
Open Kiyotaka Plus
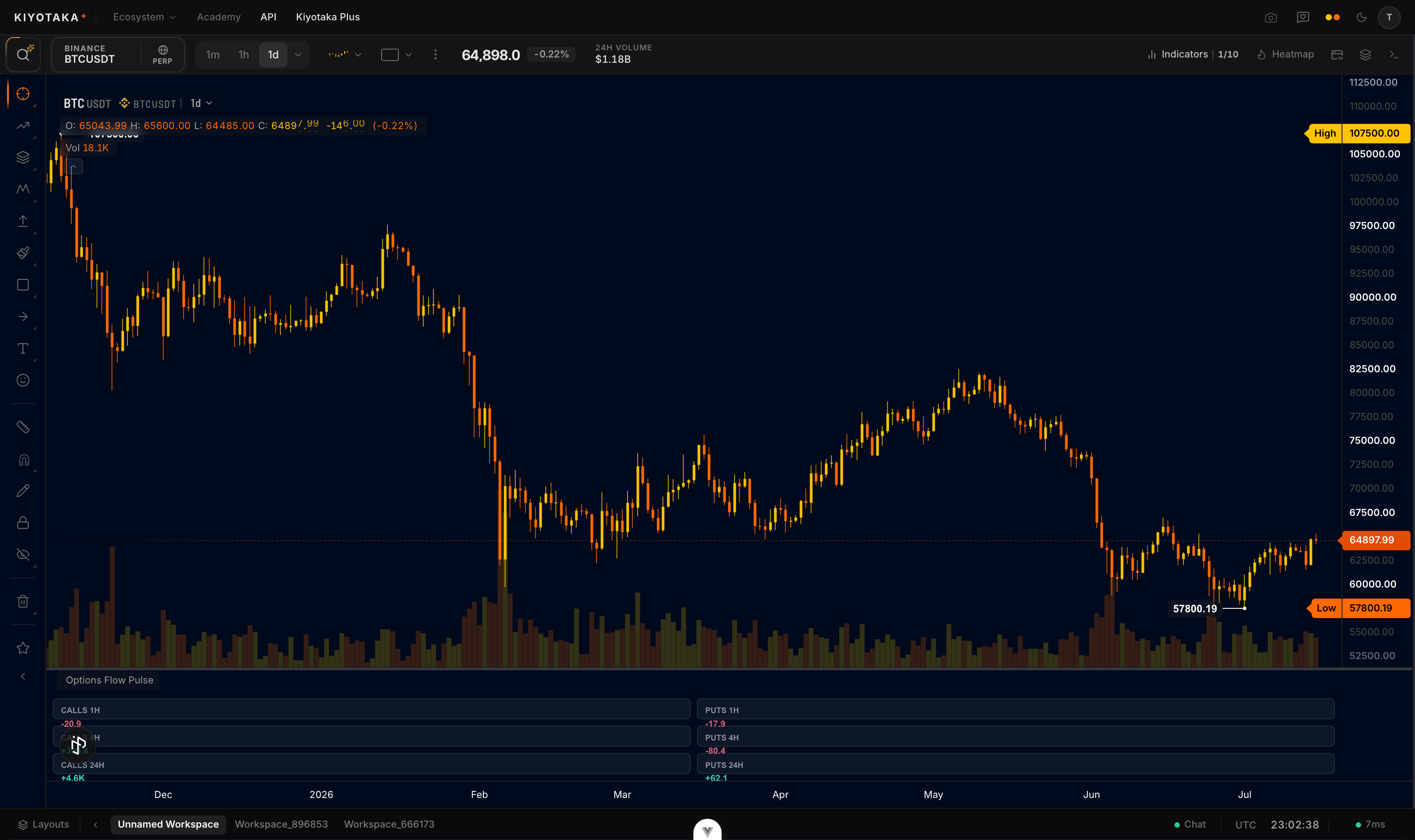click(328, 17)
